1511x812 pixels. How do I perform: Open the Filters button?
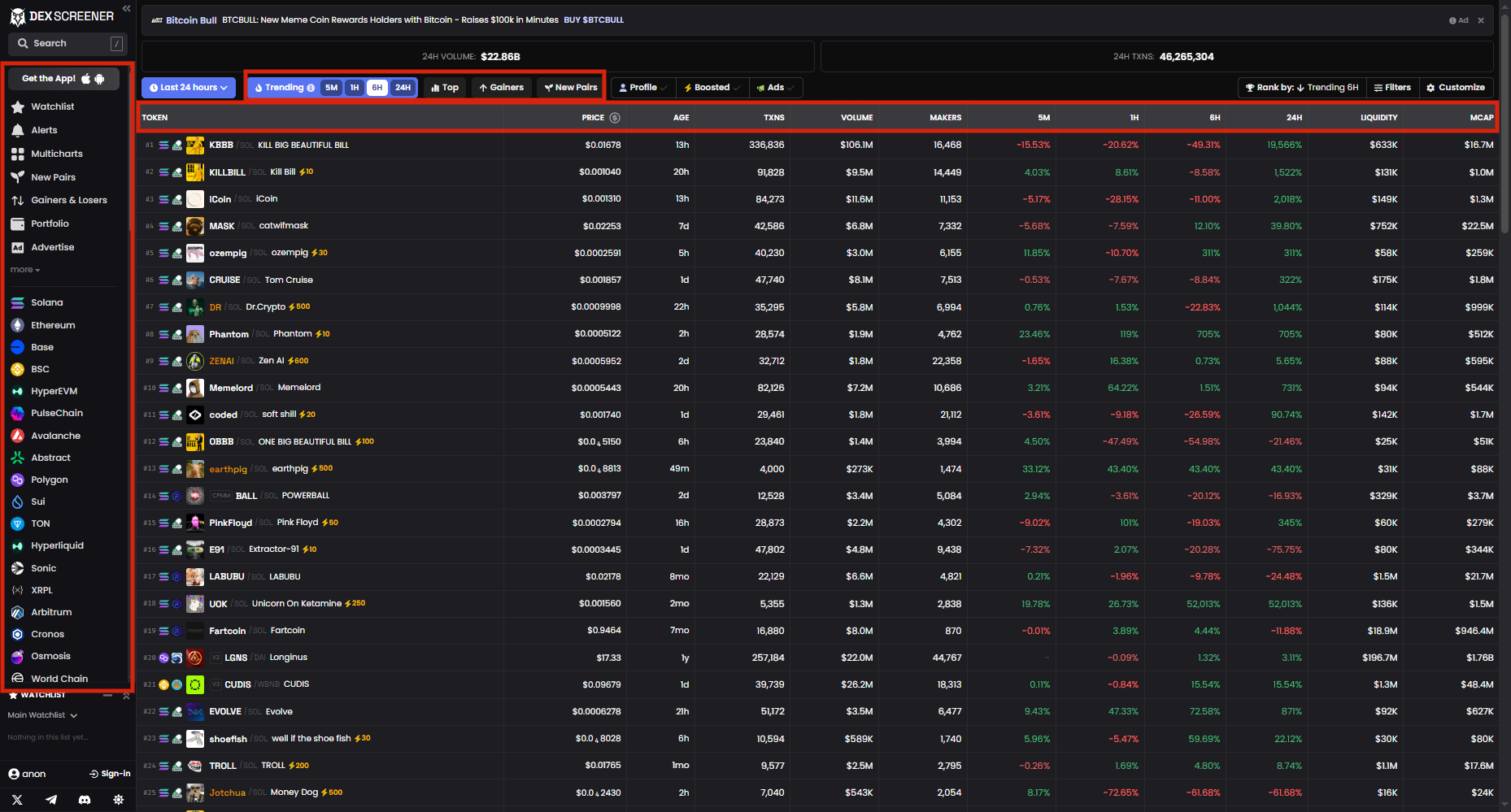(1392, 88)
